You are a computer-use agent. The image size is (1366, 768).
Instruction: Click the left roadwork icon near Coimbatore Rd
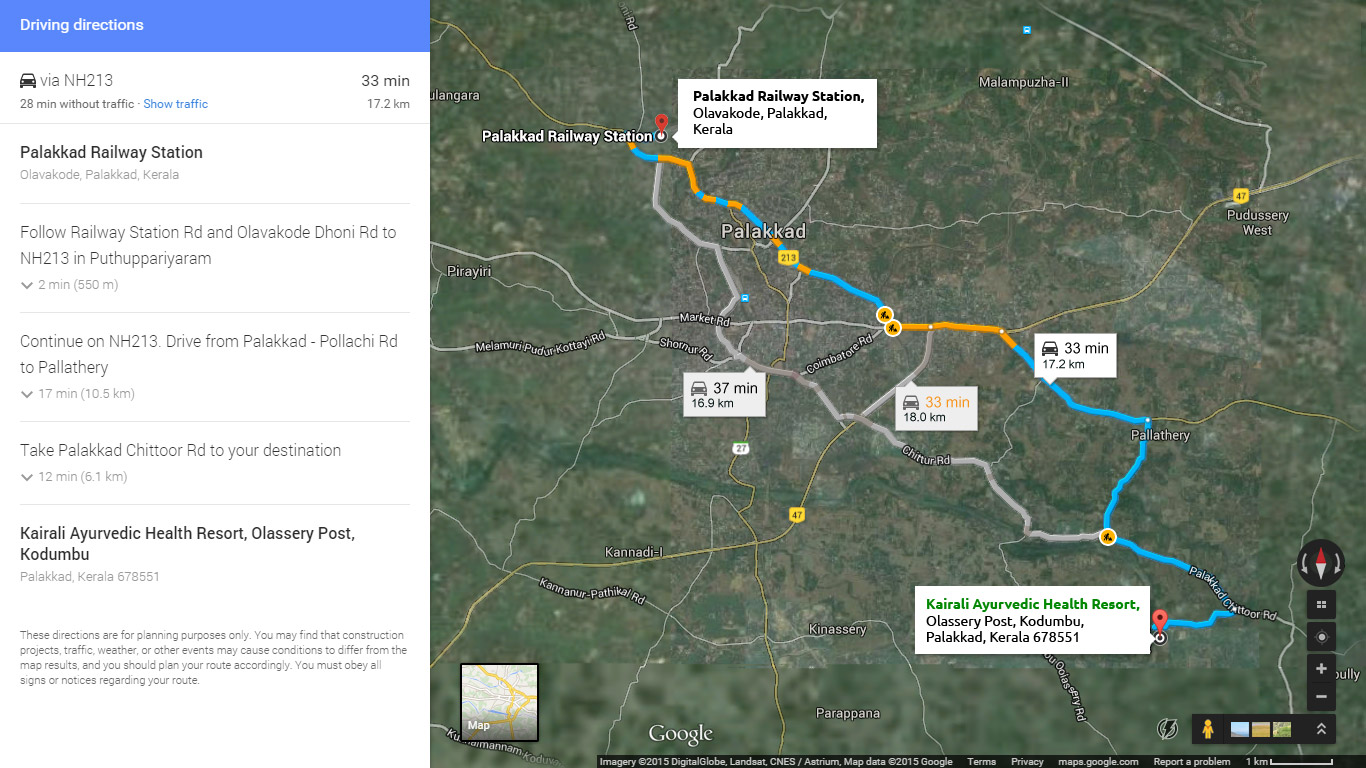click(885, 316)
